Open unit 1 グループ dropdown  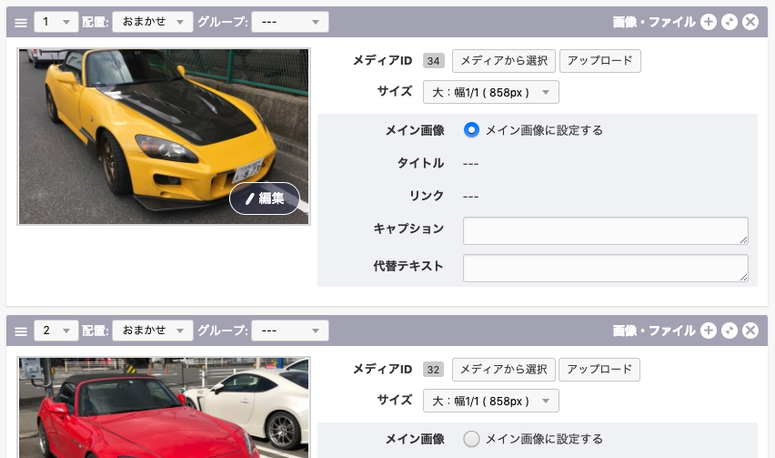289,22
